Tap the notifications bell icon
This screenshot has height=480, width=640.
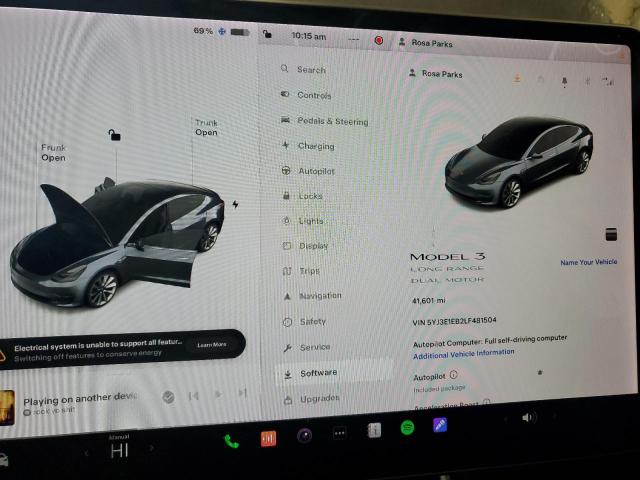(564, 82)
